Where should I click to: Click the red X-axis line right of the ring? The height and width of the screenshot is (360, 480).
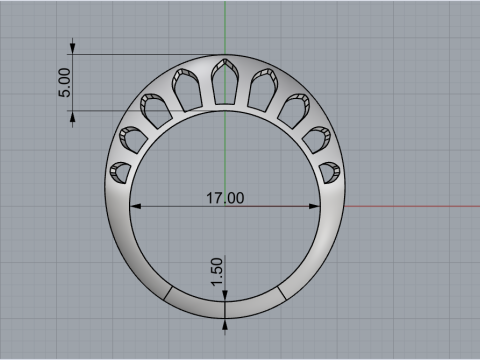(412, 206)
